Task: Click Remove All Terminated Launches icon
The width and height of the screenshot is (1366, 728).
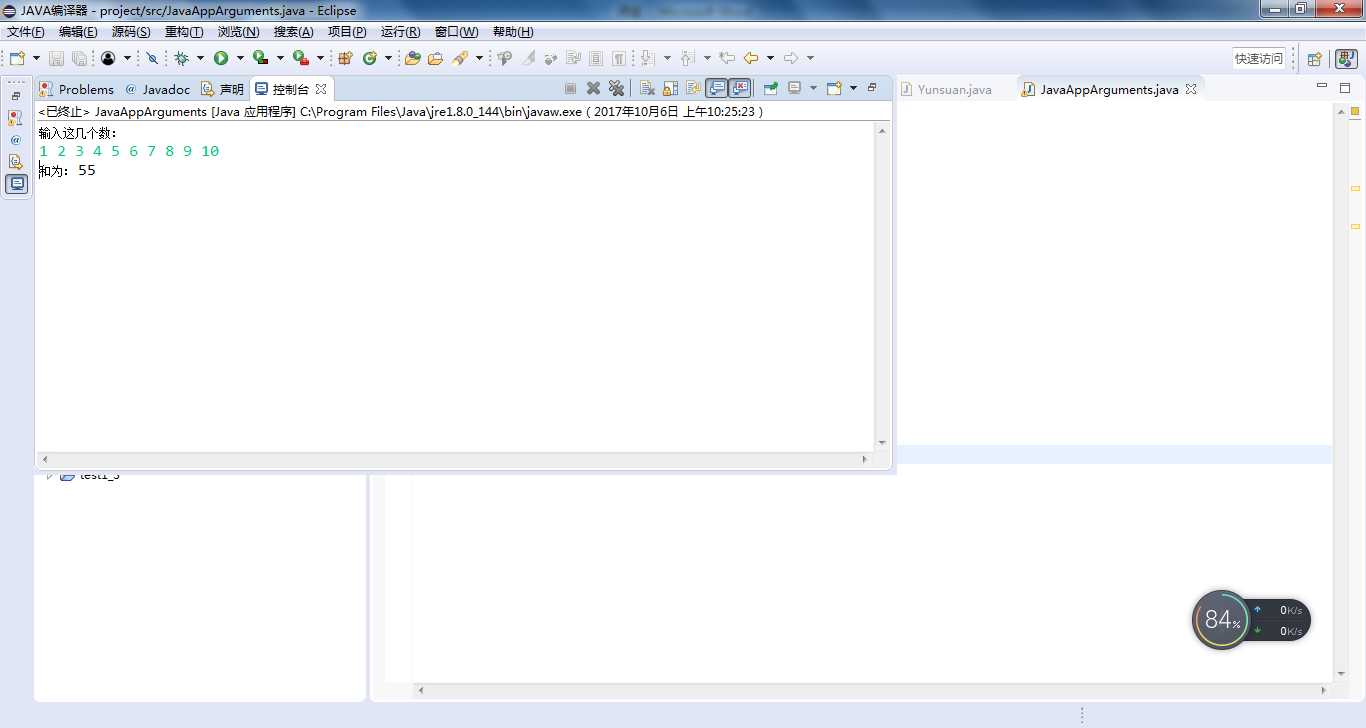Action: (x=616, y=88)
